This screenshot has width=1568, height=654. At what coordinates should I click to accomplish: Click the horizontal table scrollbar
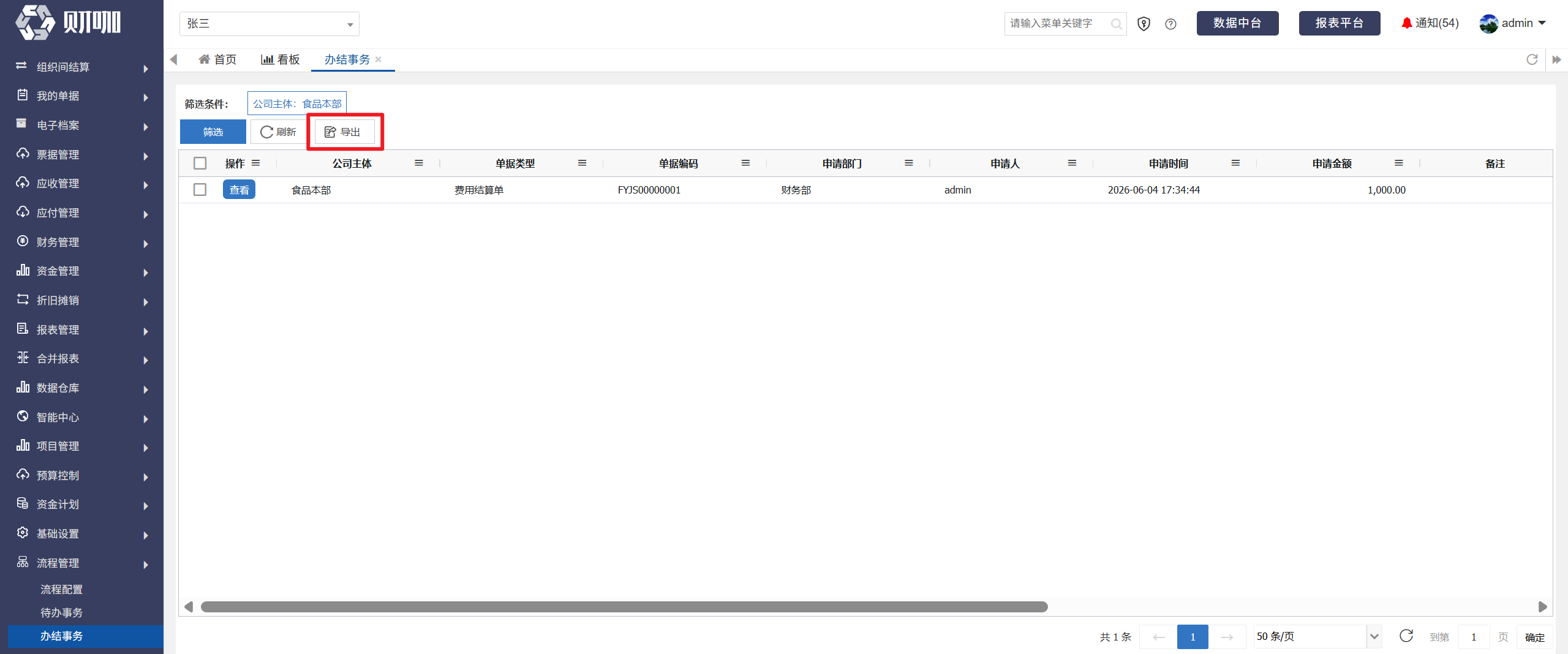click(x=624, y=607)
